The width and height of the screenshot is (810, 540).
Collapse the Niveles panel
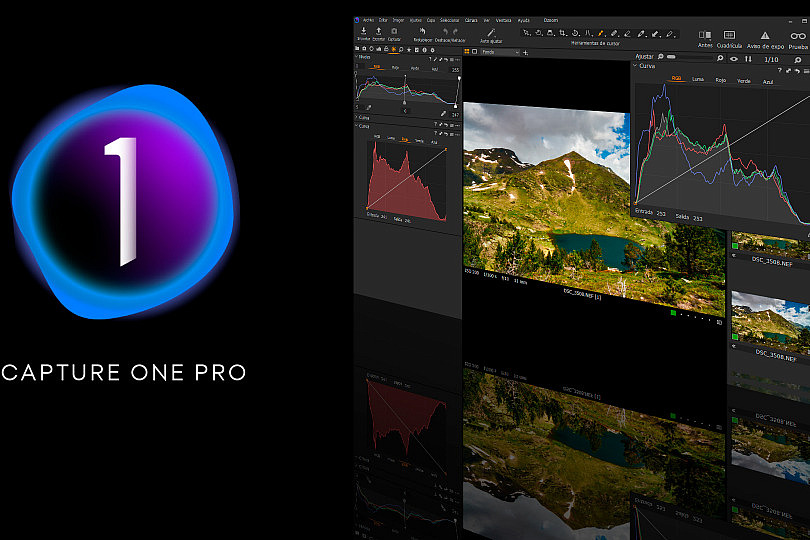click(x=356, y=57)
